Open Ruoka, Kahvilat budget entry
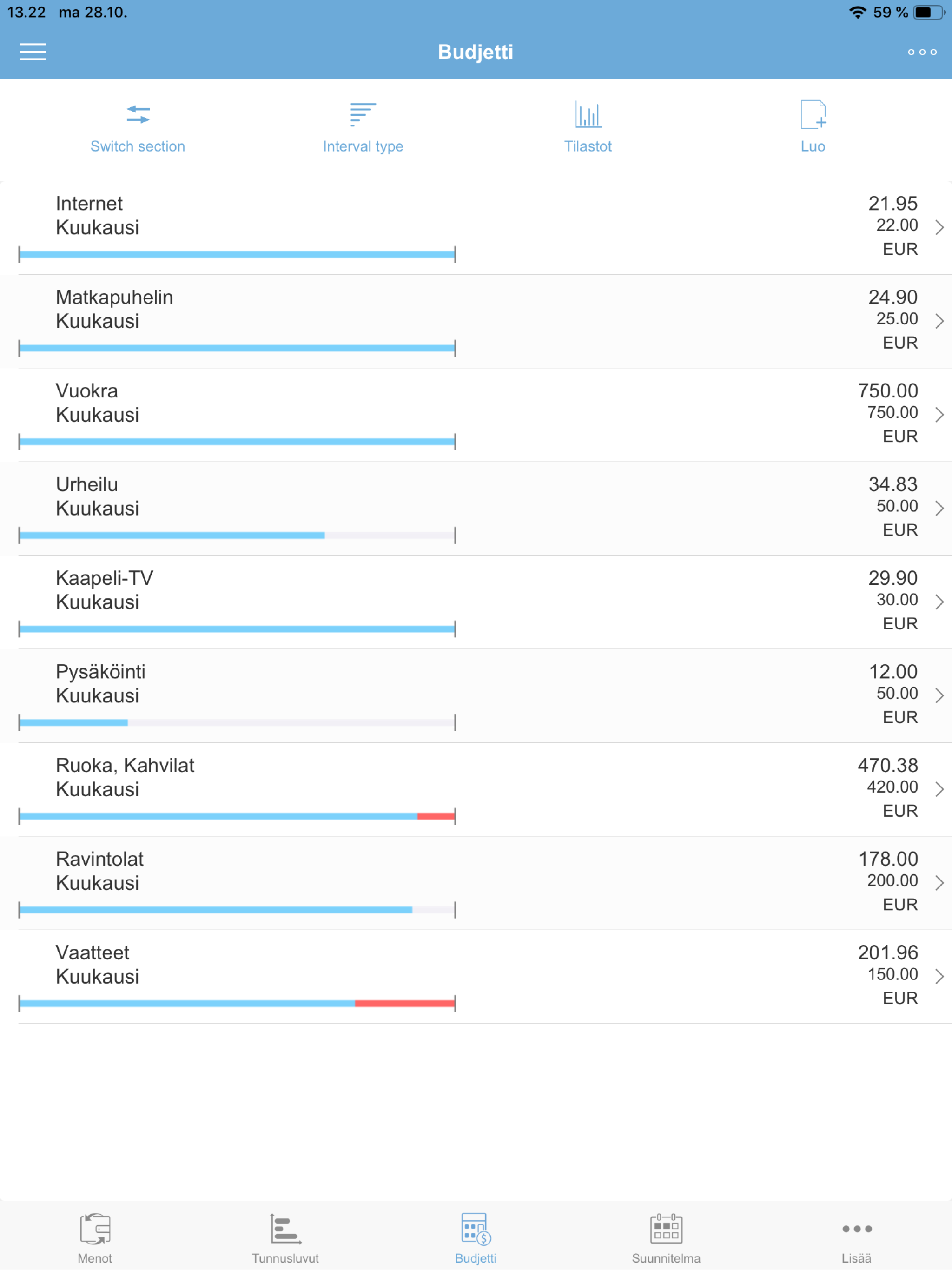This screenshot has height=1270, width=952. point(125,777)
